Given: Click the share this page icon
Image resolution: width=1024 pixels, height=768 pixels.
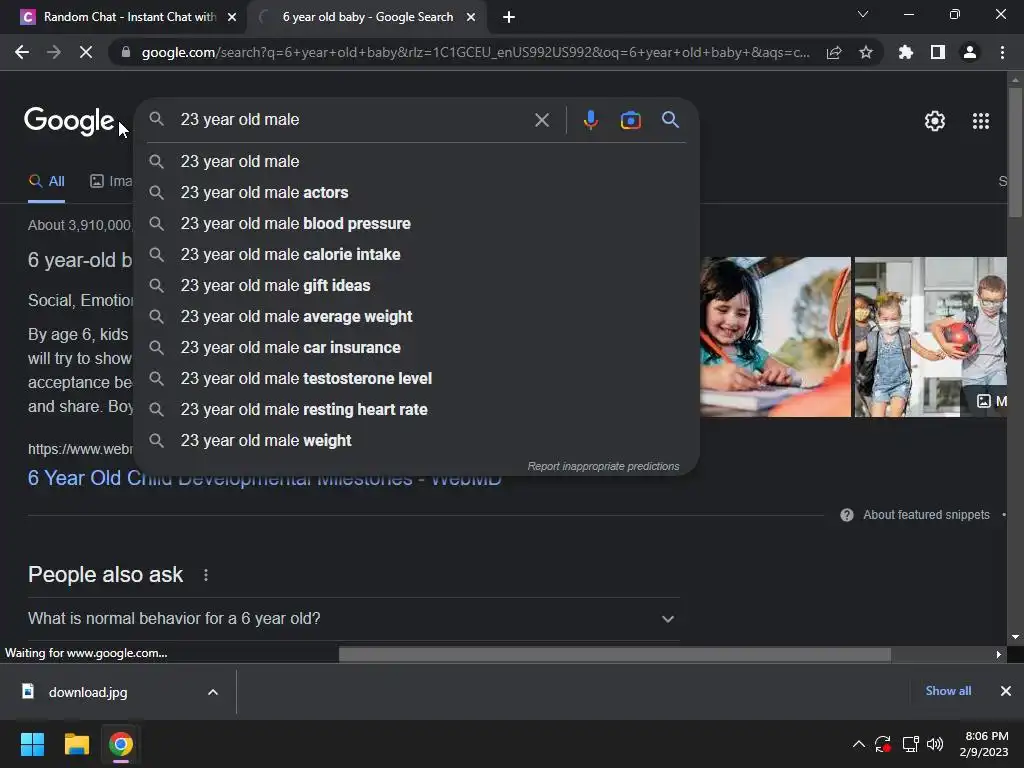Looking at the screenshot, I should (834, 53).
